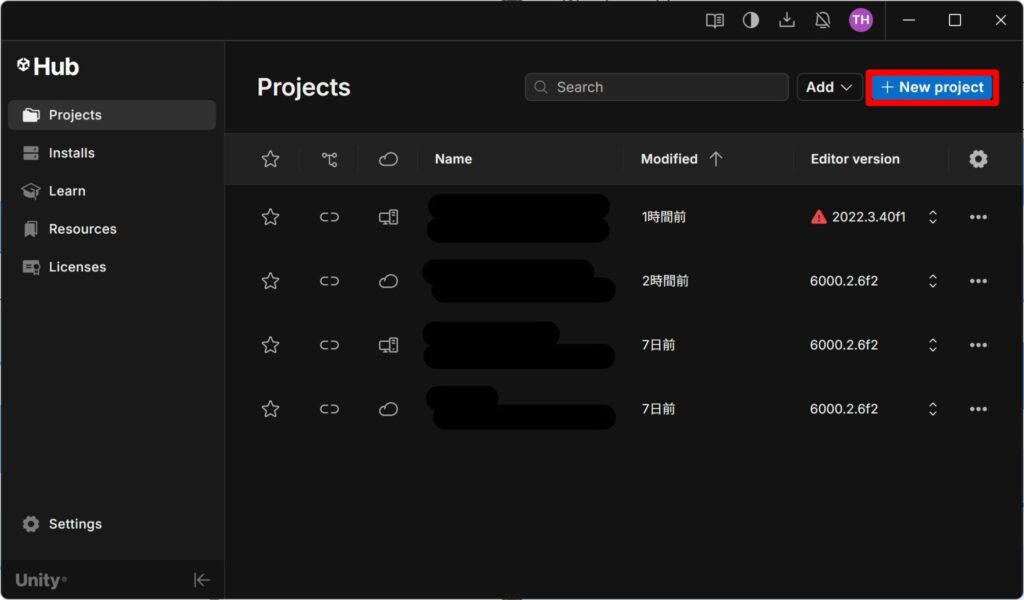Toggle the light/dark theme contrast icon
The height and width of the screenshot is (600, 1024).
tap(750, 20)
